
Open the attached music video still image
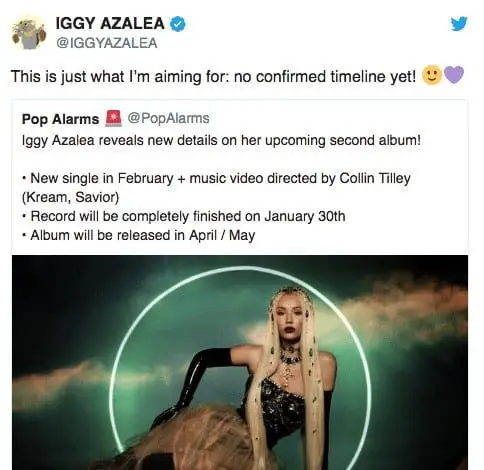click(x=240, y=362)
